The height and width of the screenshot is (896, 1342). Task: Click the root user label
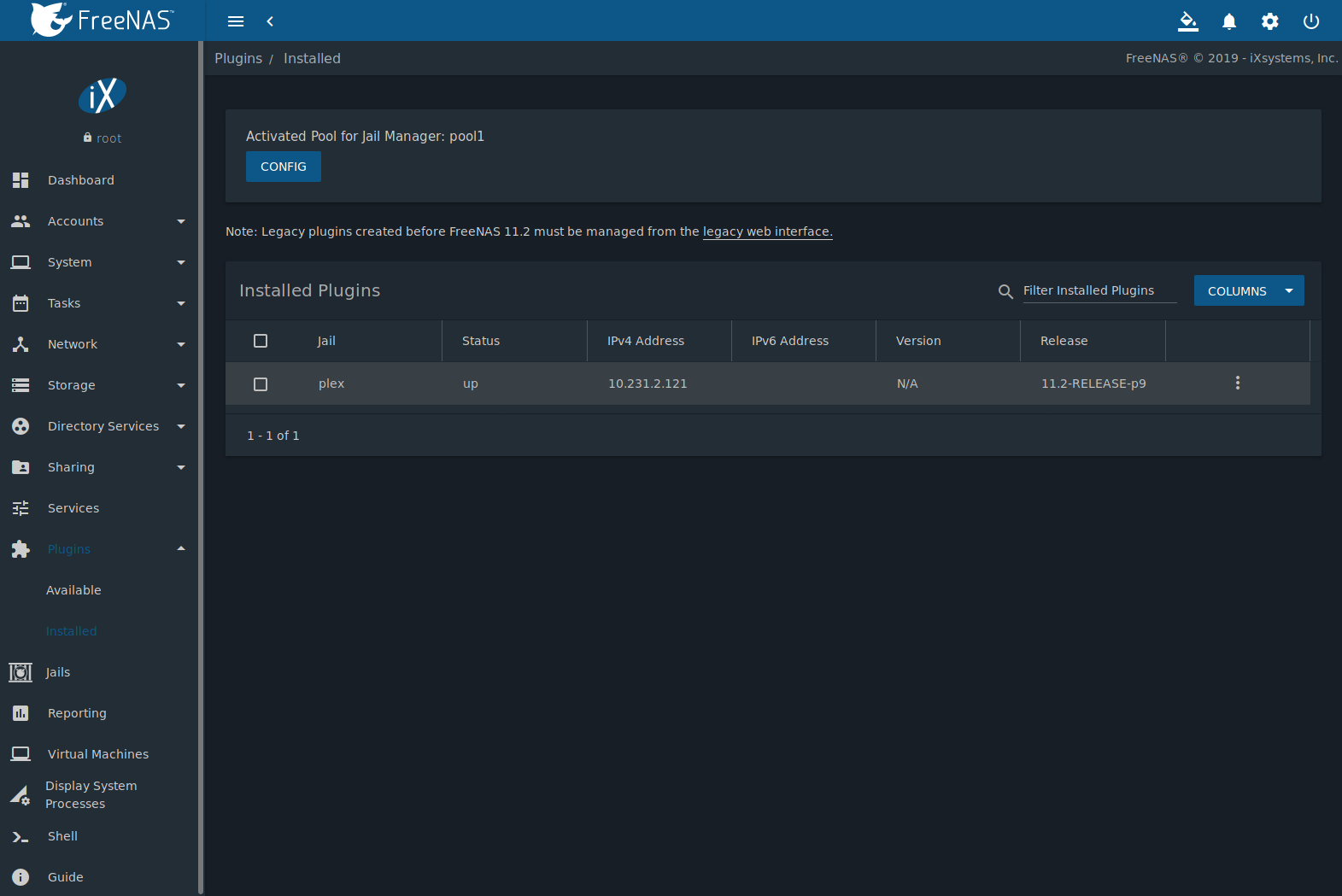click(108, 138)
